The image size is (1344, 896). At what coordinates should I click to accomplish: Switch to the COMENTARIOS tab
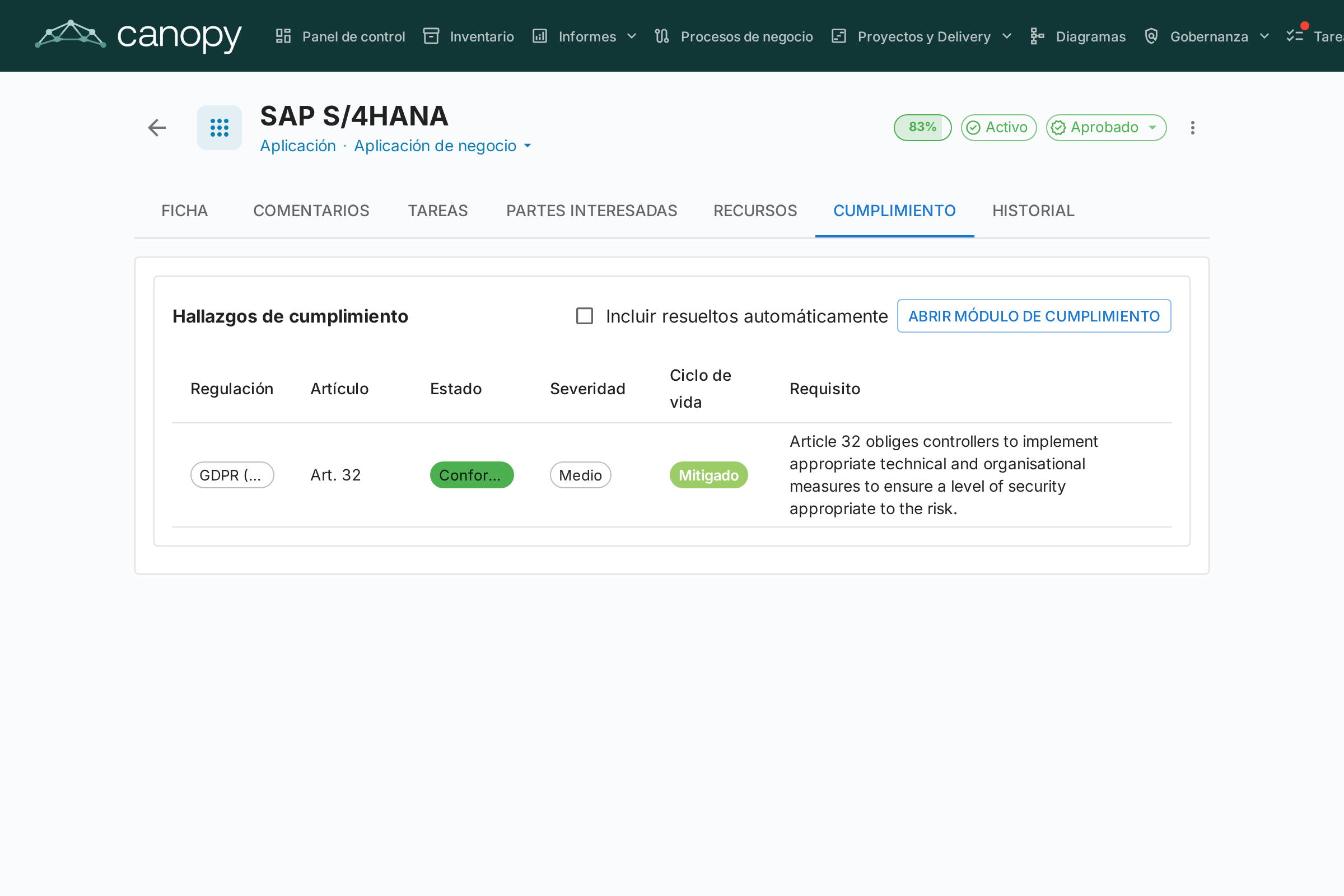tap(311, 211)
